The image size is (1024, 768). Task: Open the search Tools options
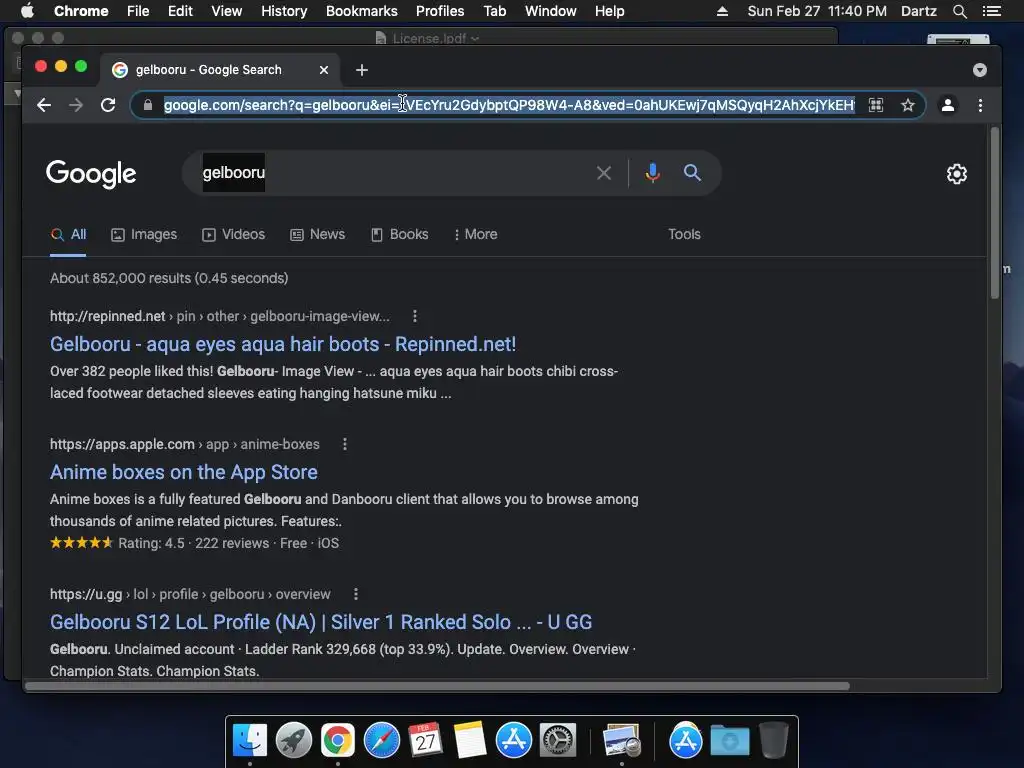[x=684, y=234]
